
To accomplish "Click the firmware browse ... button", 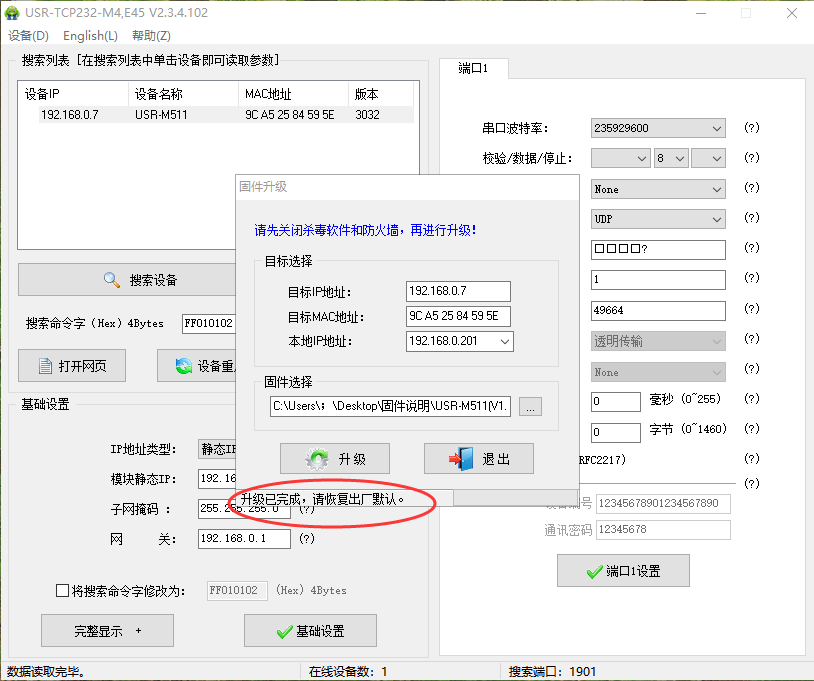I will 531,406.
